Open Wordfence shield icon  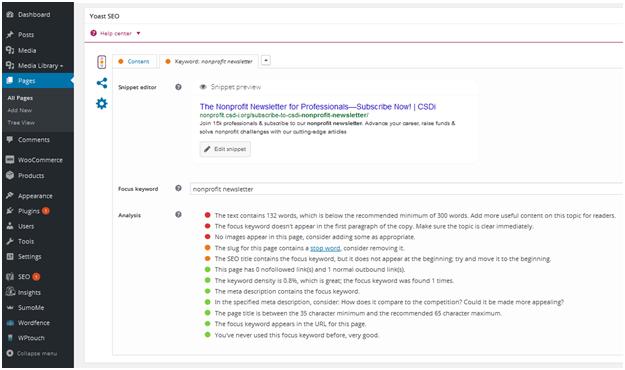pos(10,323)
